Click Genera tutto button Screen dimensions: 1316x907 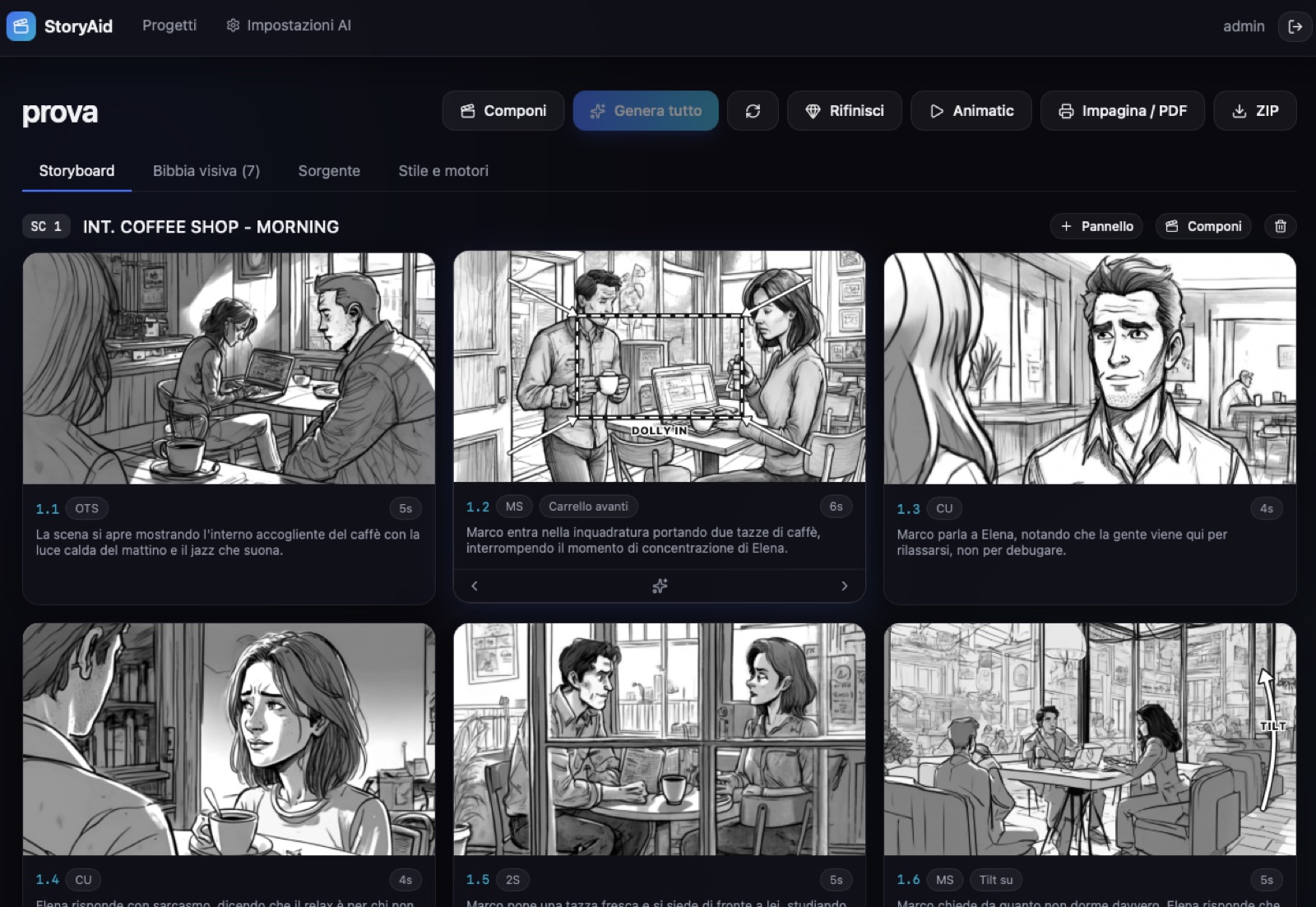click(x=646, y=111)
